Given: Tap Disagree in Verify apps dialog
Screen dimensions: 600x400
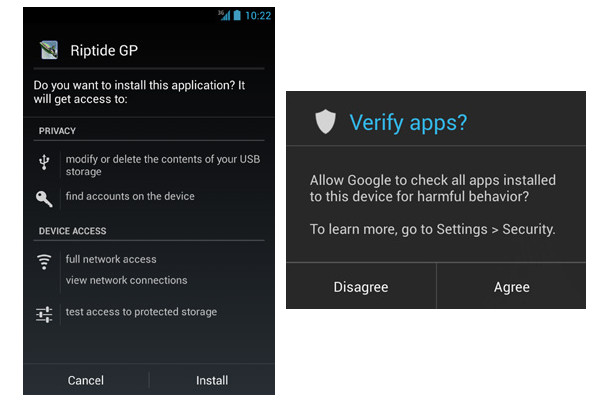Looking at the screenshot, I should [361, 286].
